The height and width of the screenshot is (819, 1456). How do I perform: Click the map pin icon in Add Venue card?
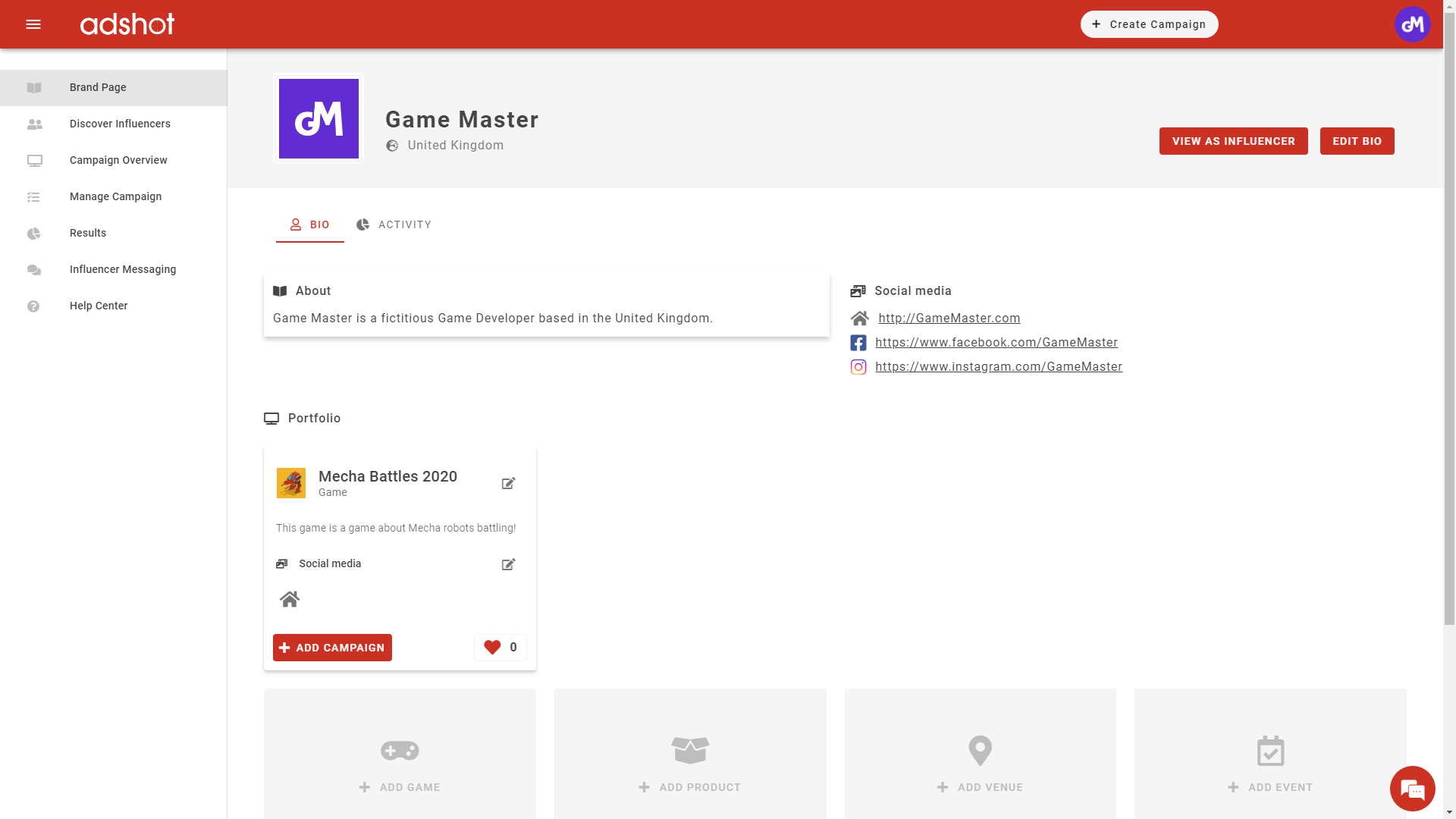[981, 751]
